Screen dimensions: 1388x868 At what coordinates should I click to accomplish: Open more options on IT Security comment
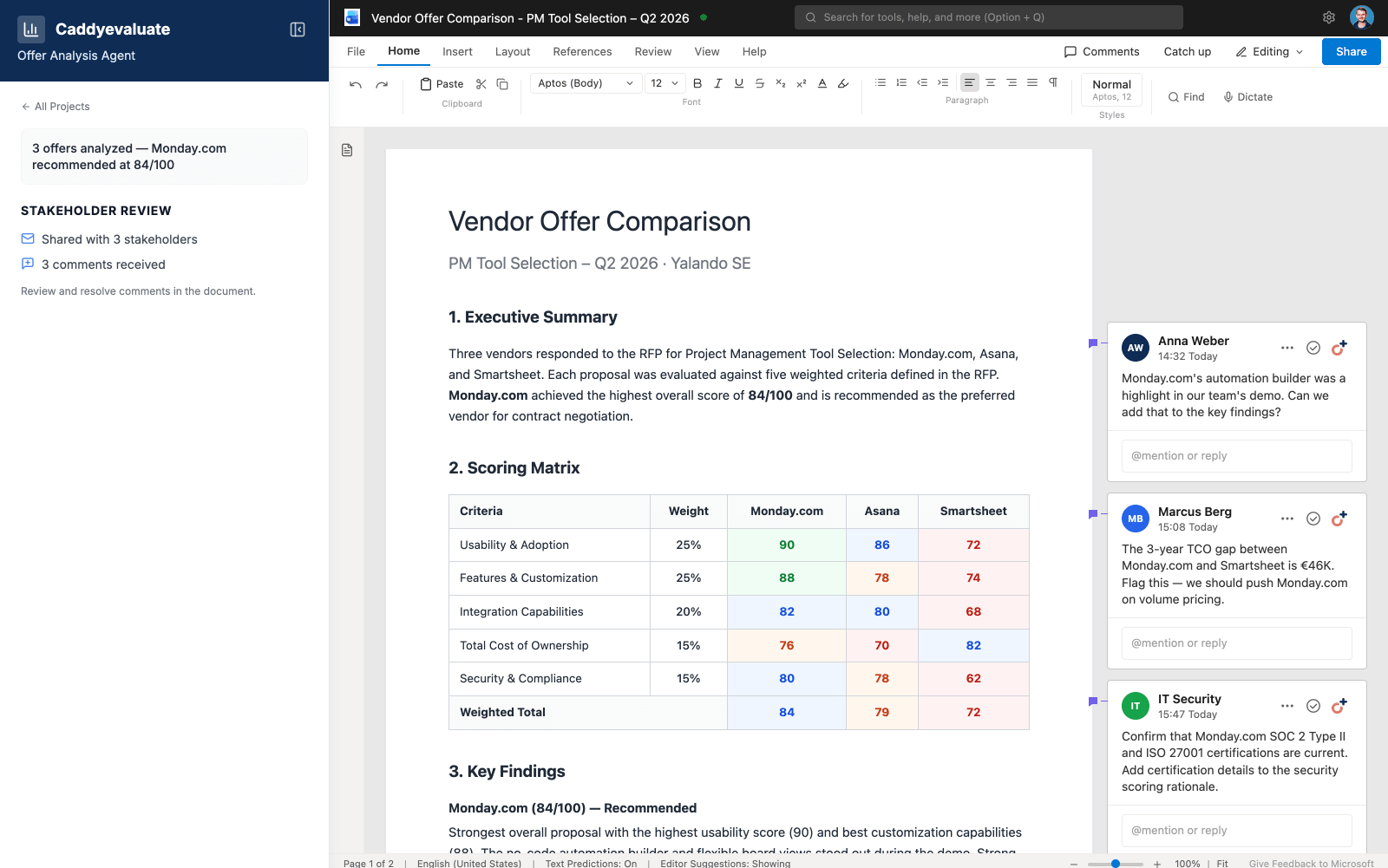(1287, 706)
